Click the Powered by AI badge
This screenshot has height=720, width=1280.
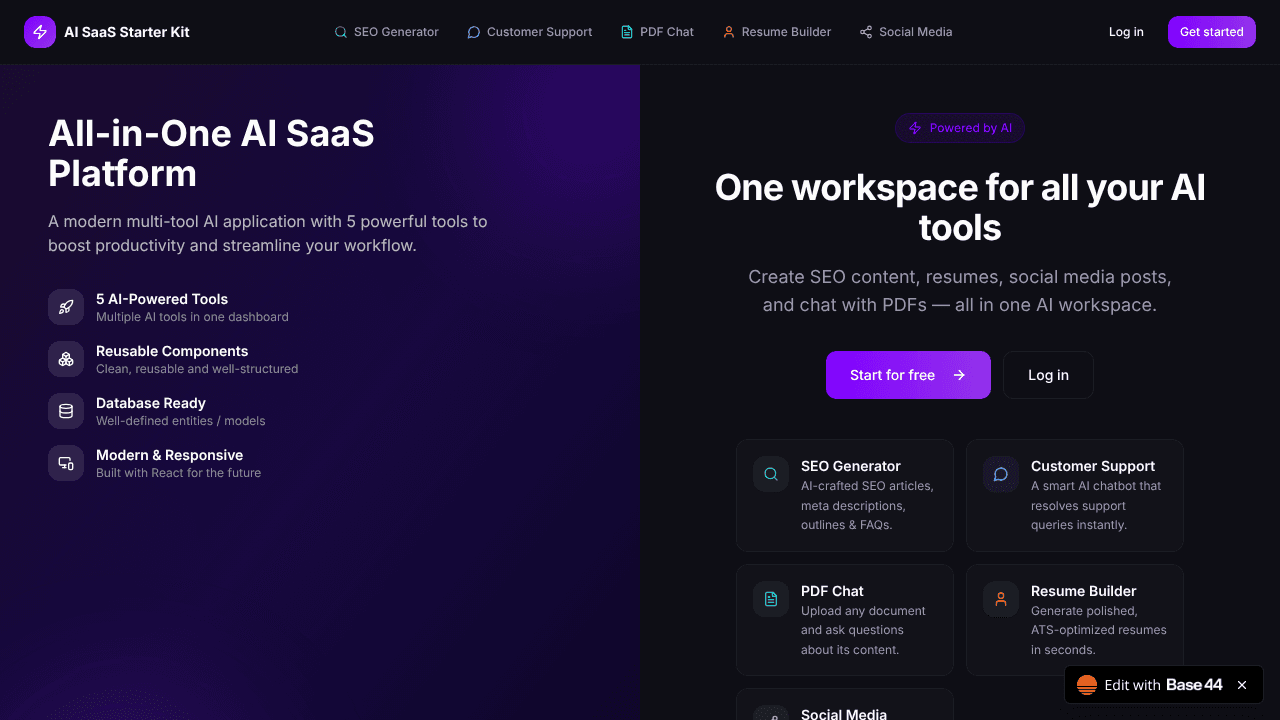pyautogui.click(x=960, y=128)
